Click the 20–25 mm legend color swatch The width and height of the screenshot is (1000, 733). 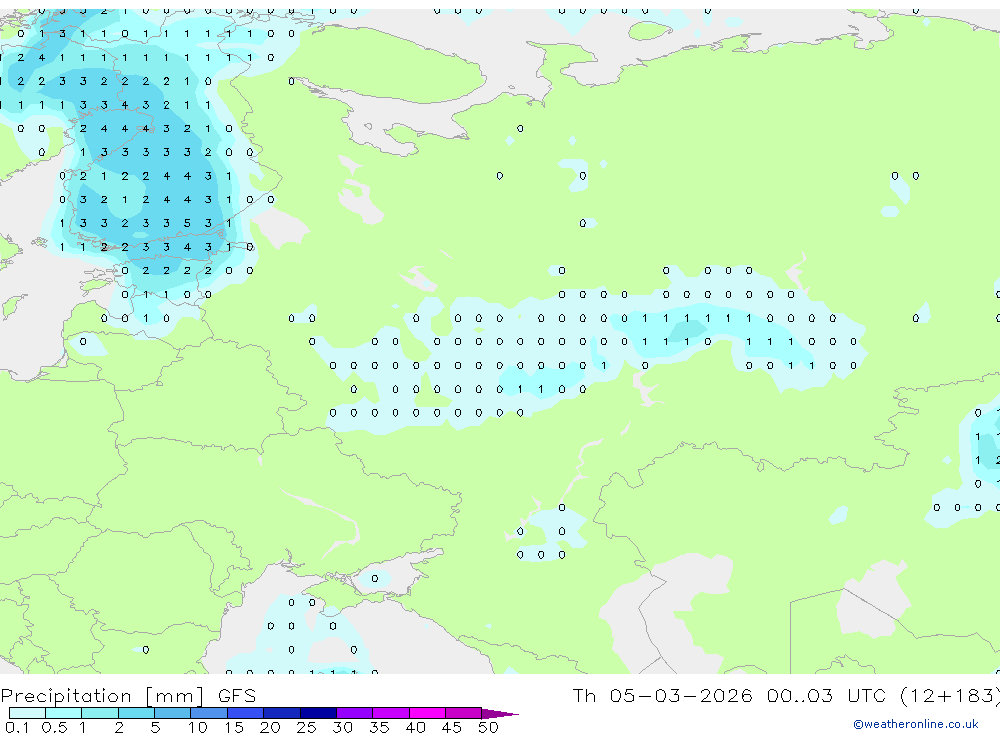pyautogui.click(x=282, y=713)
